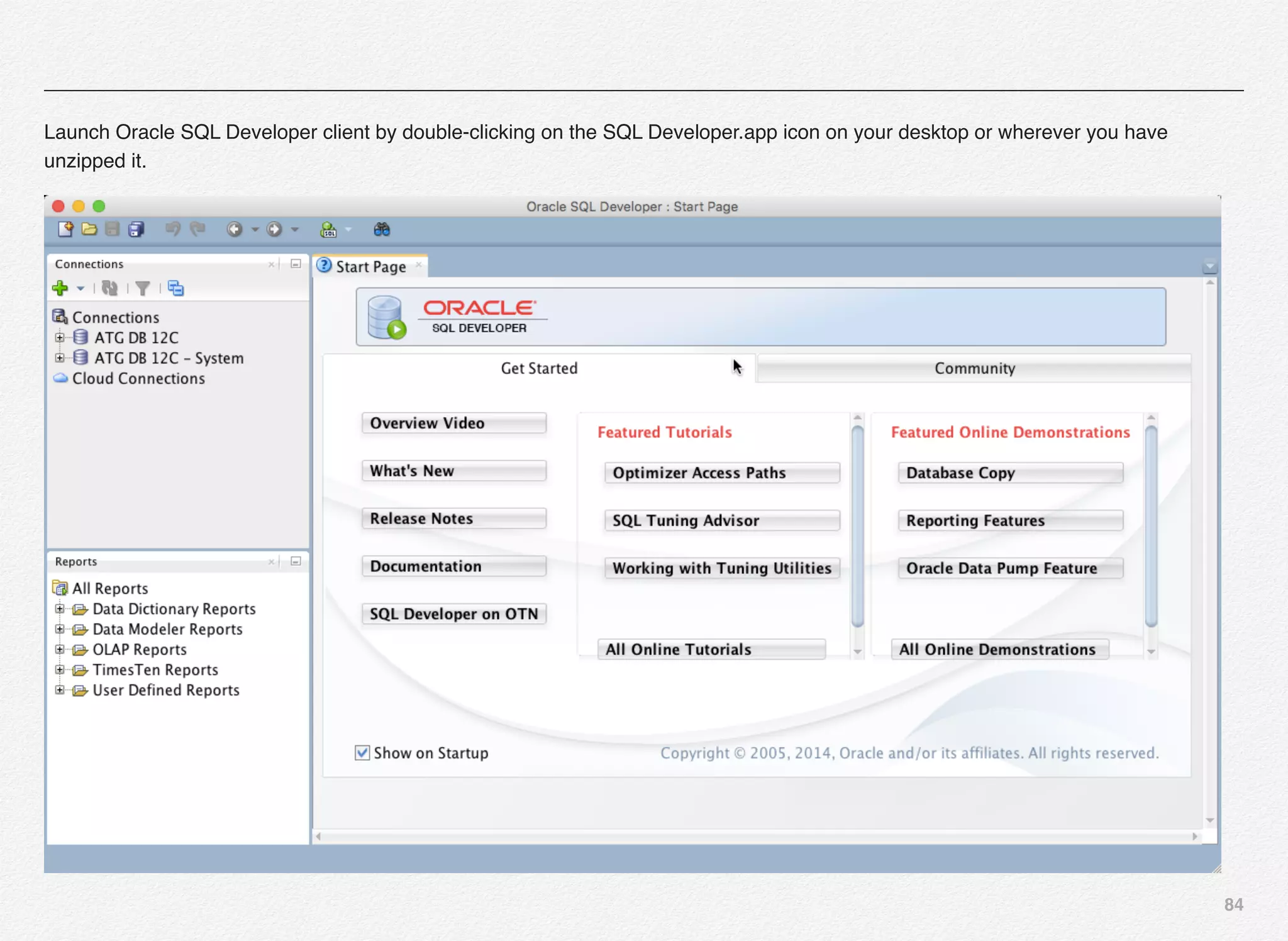Click SQL Developer on OTN button
Viewport: 1288px width, 941px height.
(453, 614)
